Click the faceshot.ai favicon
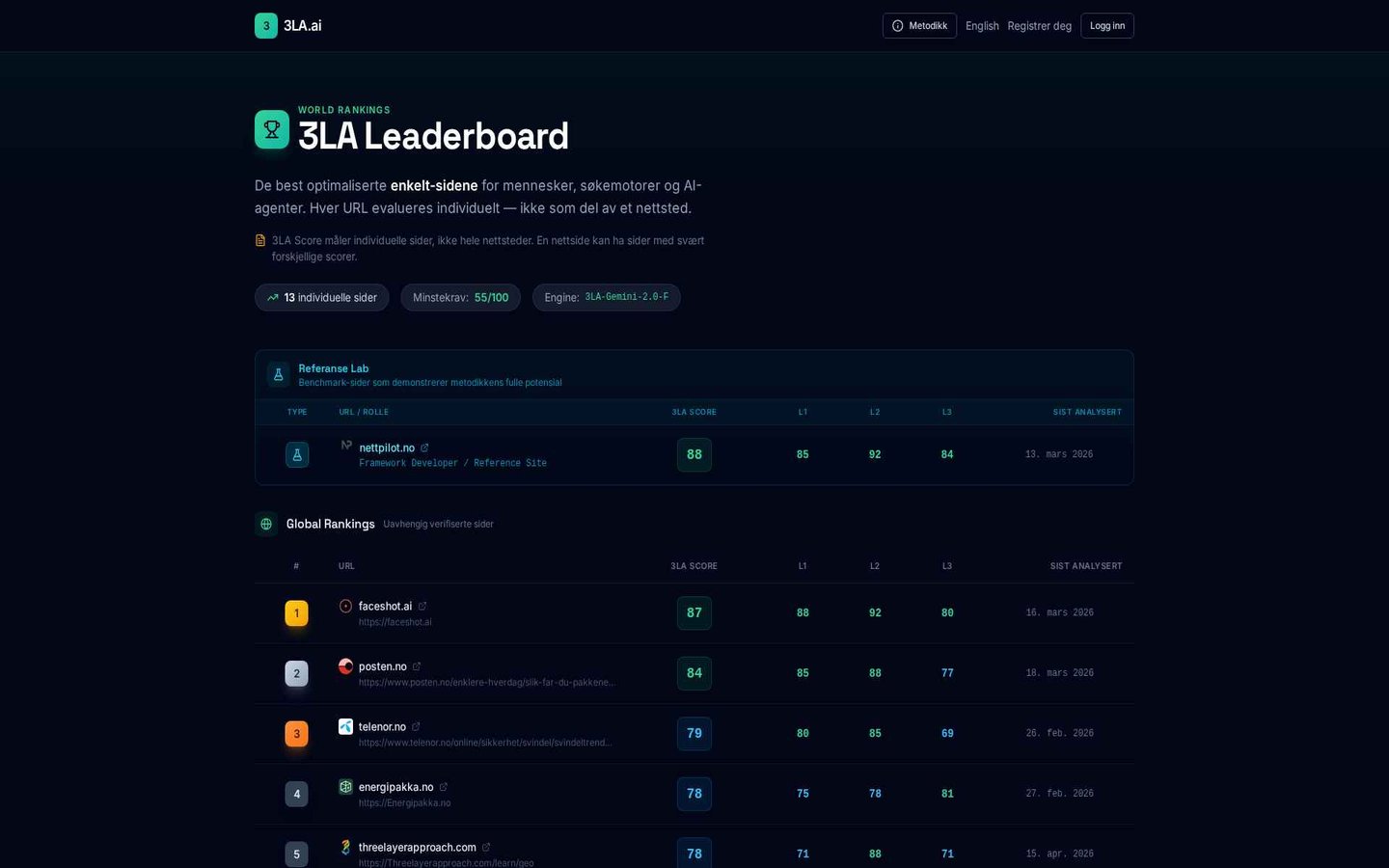The image size is (1389, 868). (x=345, y=606)
